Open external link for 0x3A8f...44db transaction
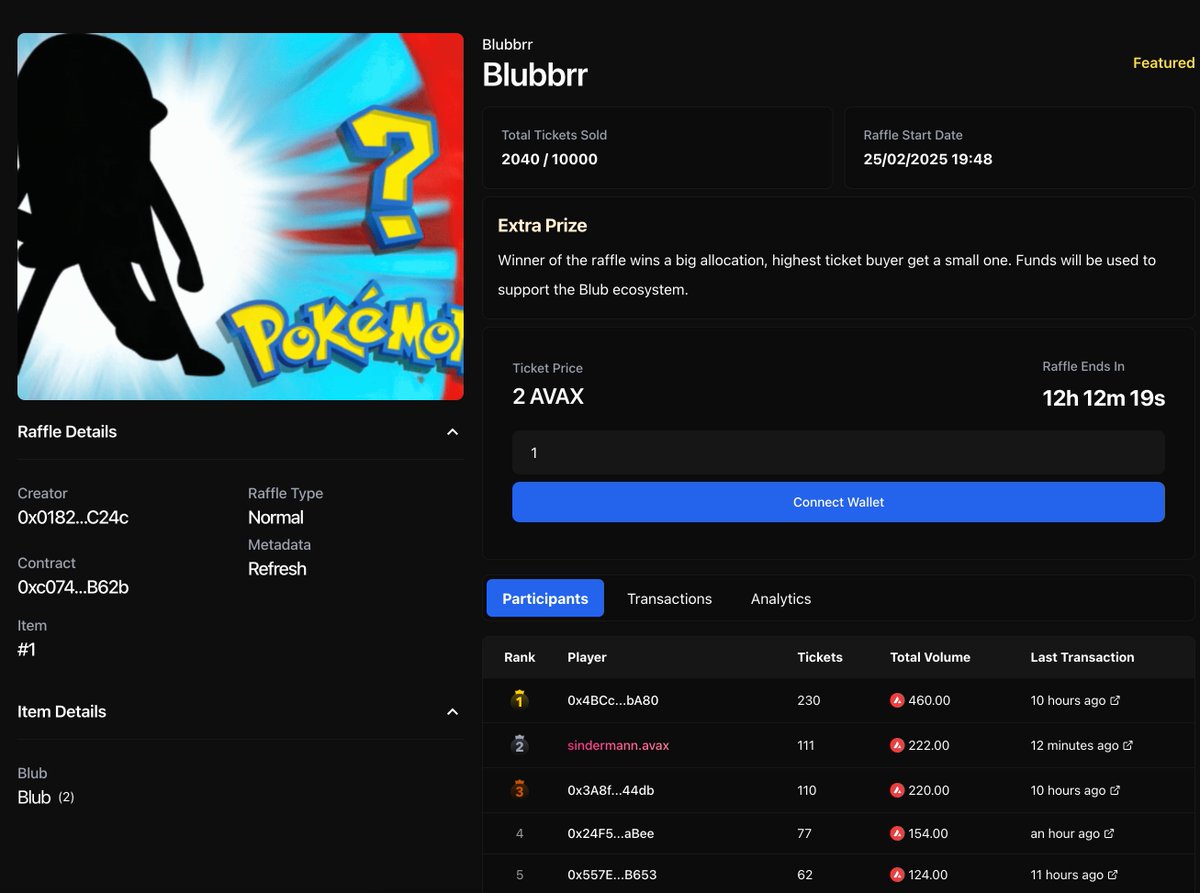 click(1115, 790)
